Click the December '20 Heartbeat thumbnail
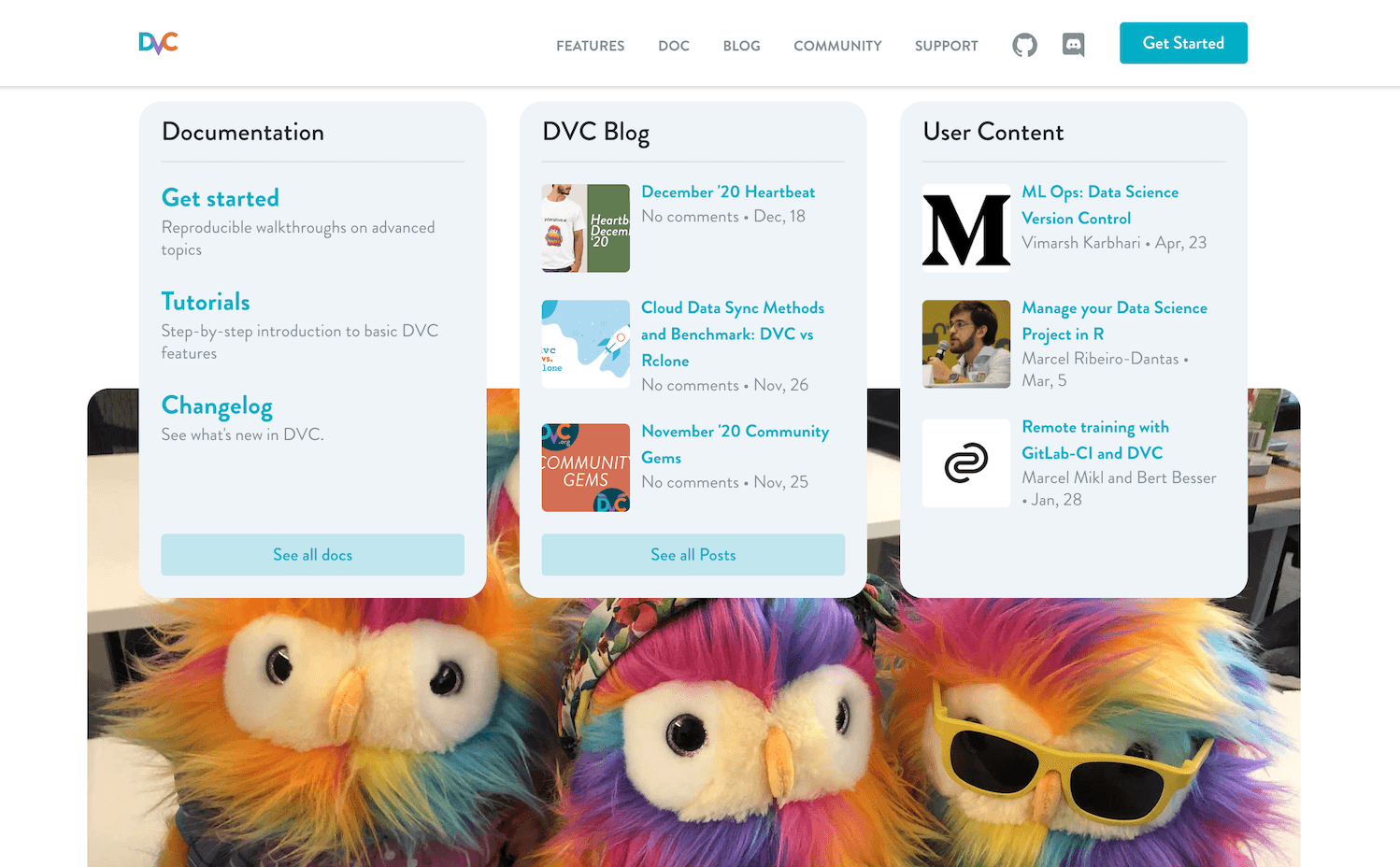The image size is (1400, 867). point(585,227)
